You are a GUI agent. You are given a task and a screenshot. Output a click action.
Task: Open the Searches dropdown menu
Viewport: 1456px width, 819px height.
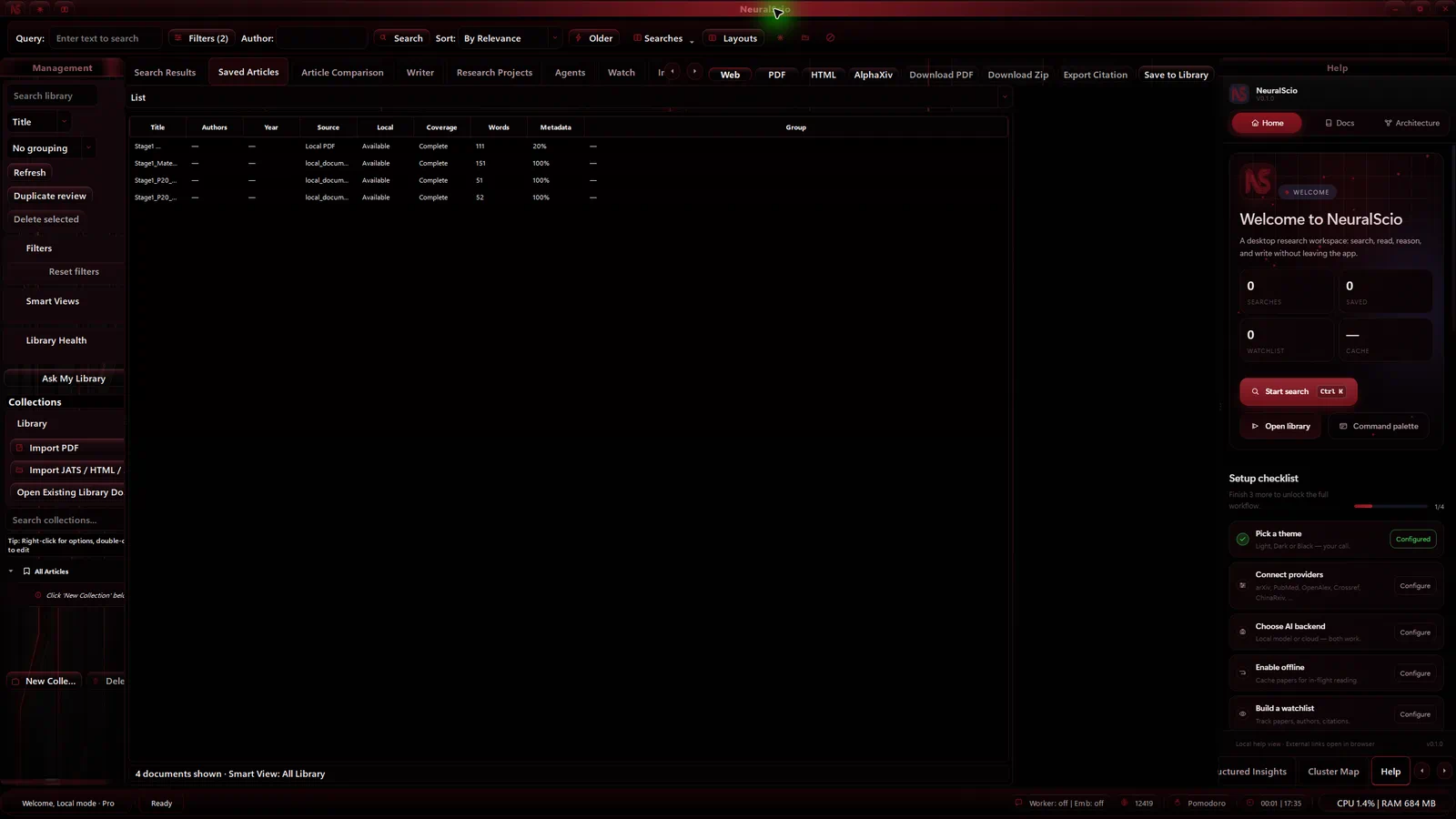coord(663,38)
